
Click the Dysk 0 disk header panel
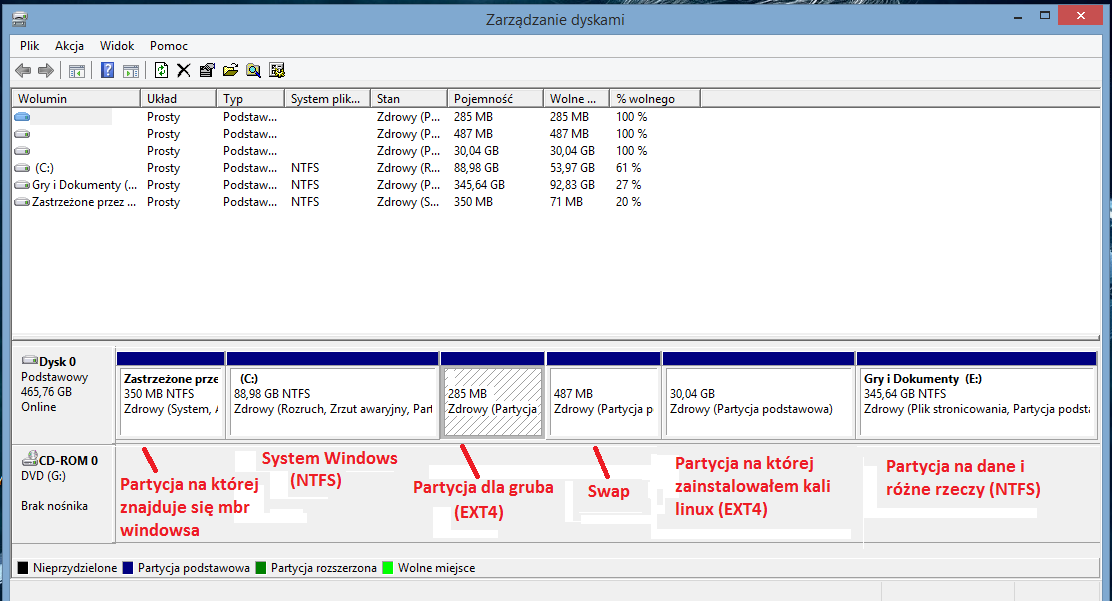pos(63,395)
